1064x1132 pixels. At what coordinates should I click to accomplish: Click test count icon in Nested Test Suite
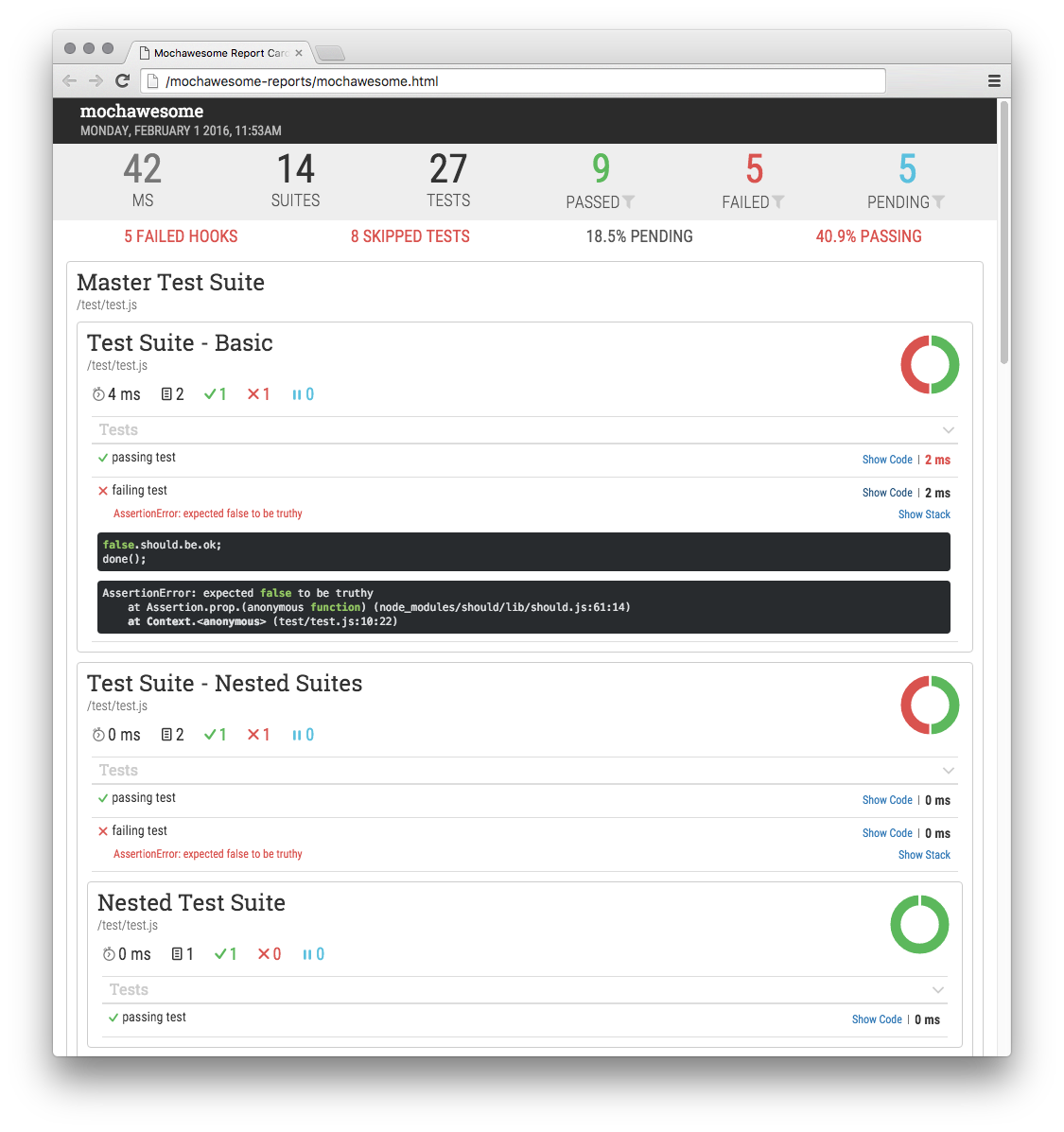pos(177,954)
